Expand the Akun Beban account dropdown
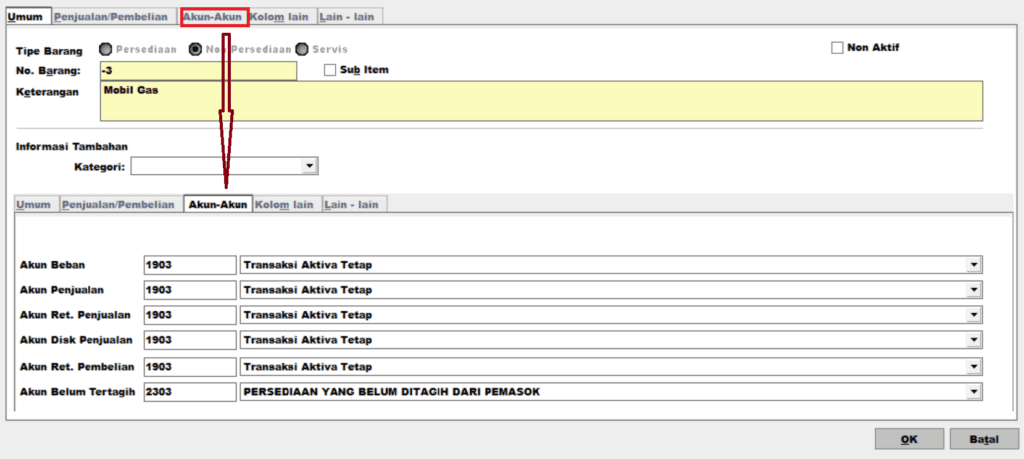Screen dimensions: 1024x459 click(x=974, y=265)
